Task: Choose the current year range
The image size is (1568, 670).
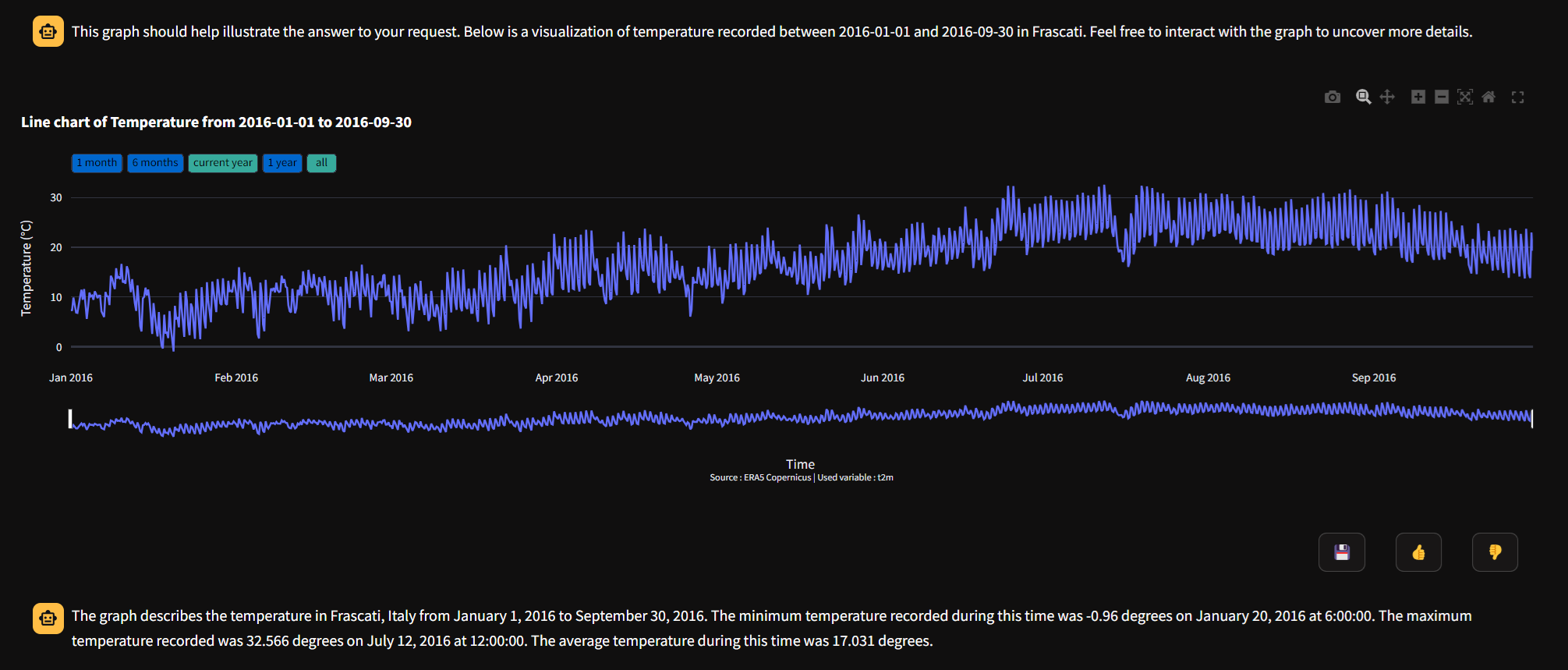Action: click(223, 163)
